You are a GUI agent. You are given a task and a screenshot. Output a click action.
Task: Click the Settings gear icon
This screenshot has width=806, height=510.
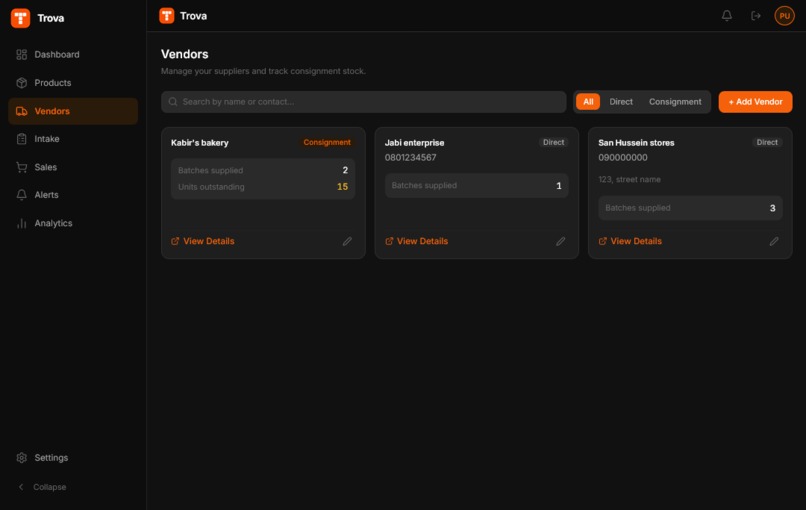point(22,458)
